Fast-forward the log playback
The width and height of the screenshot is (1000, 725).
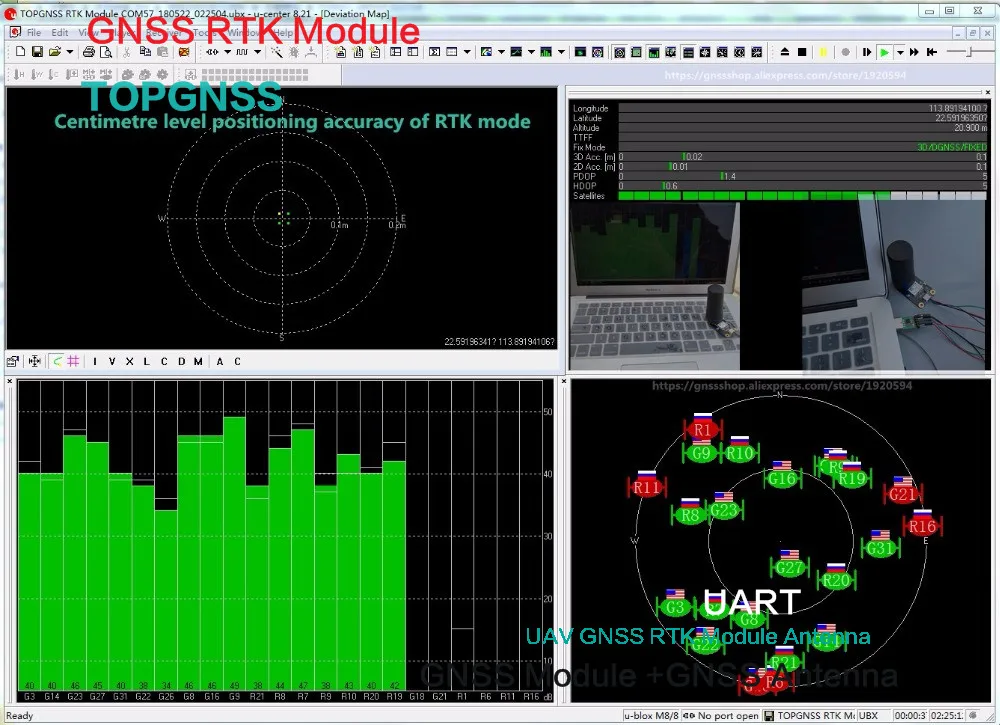click(x=915, y=52)
